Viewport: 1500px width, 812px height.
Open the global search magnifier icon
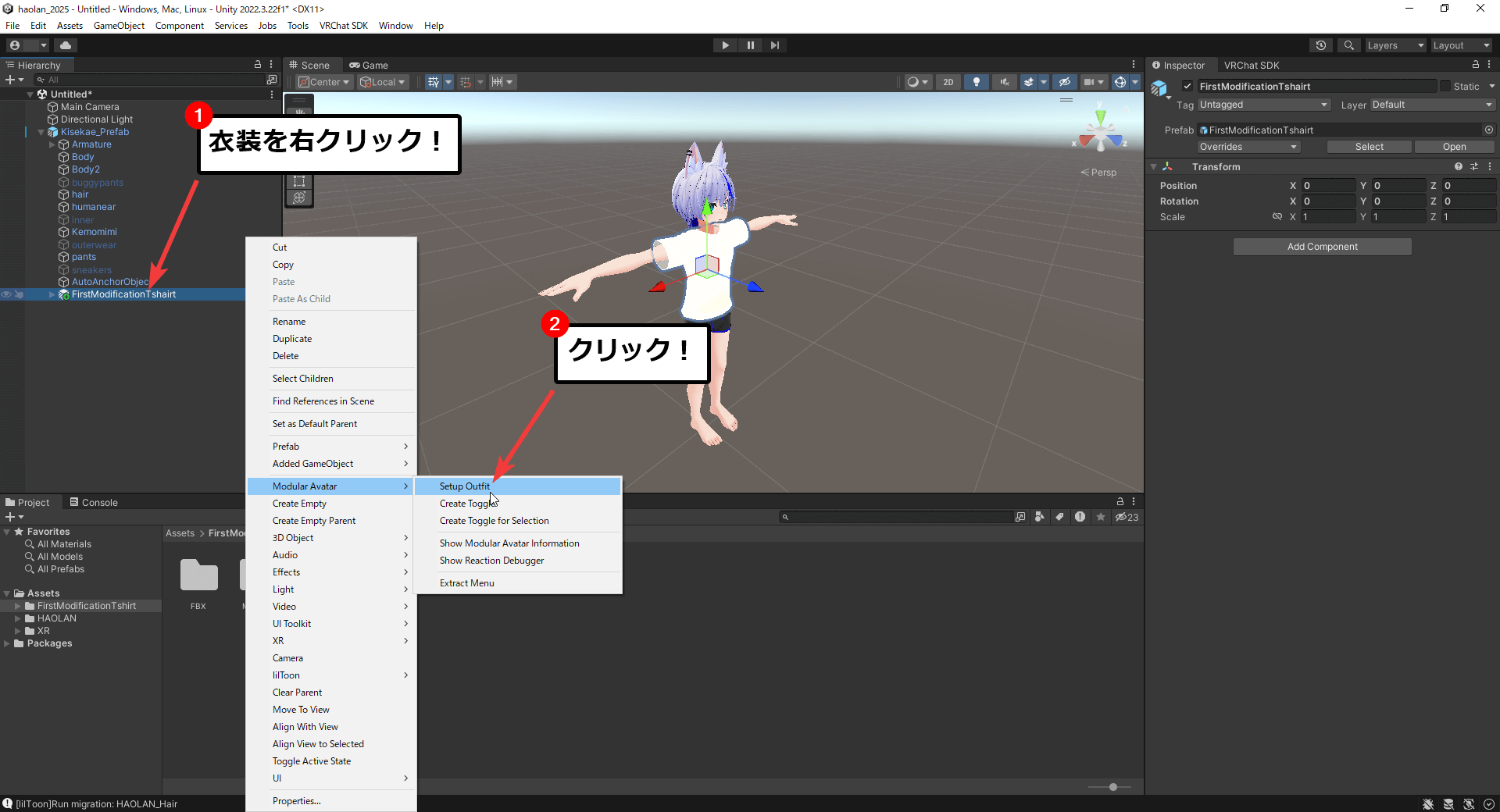click(x=1348, y=45)
